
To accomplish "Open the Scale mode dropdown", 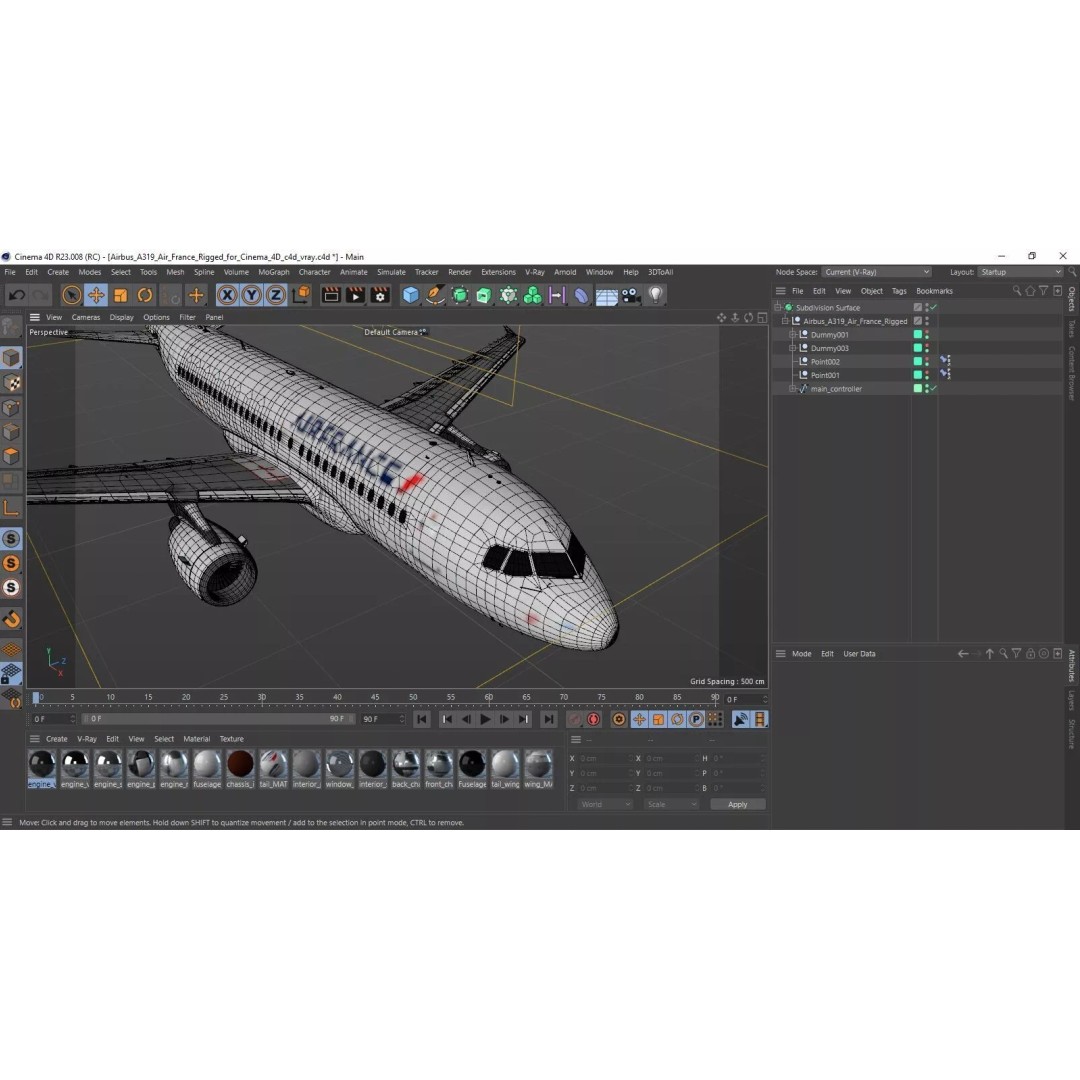I will tap(672, 804).
